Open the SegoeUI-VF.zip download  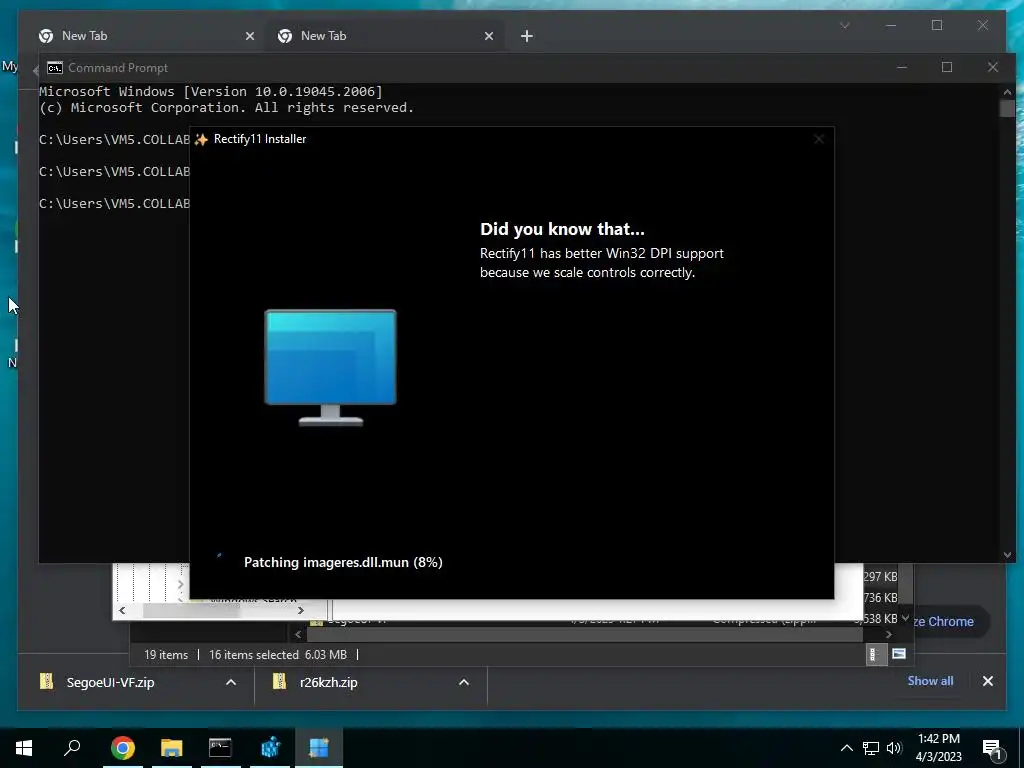click(110, 682)
